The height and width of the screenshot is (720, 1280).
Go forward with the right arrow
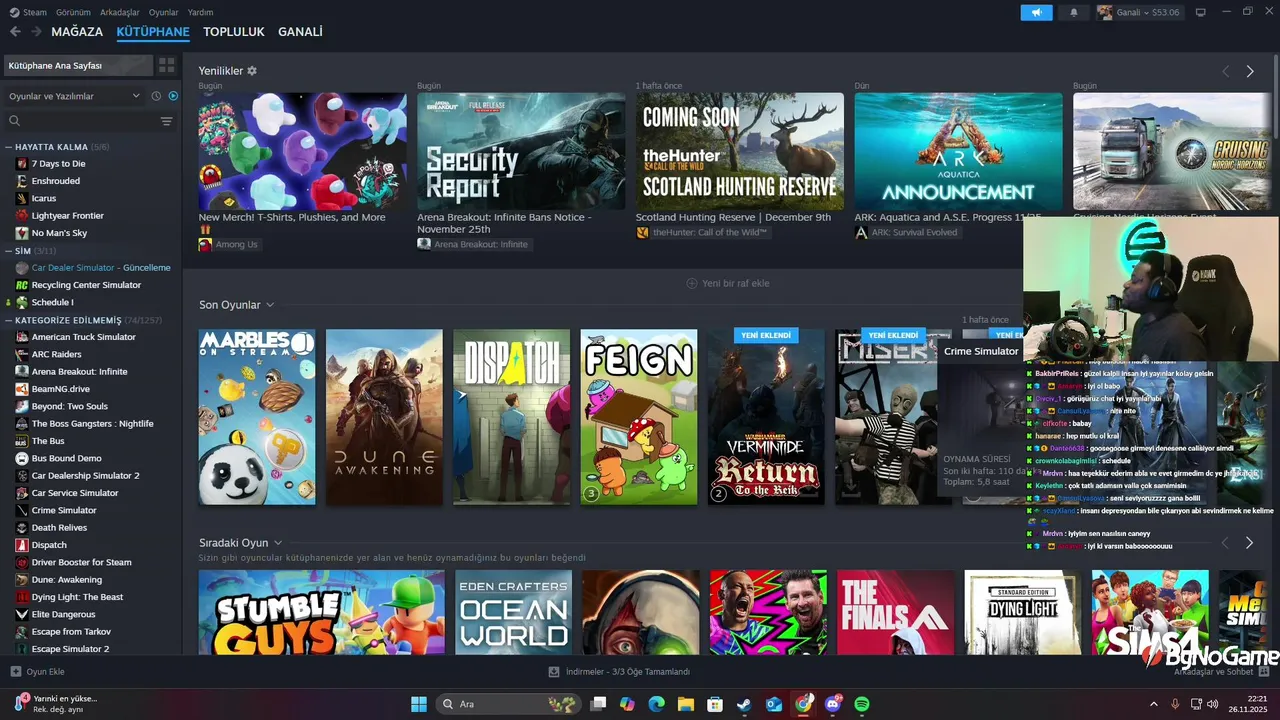tap(36, 32)
